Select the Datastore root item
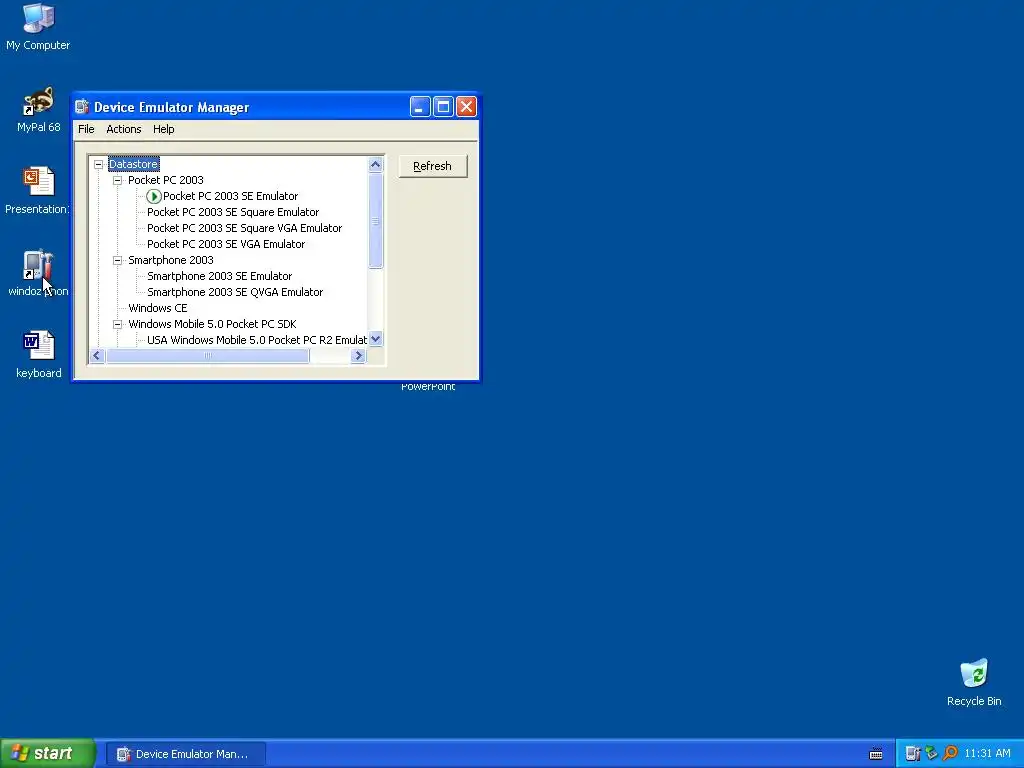The width and height of the screenshot is (1024, 768). tap(133, 164)
